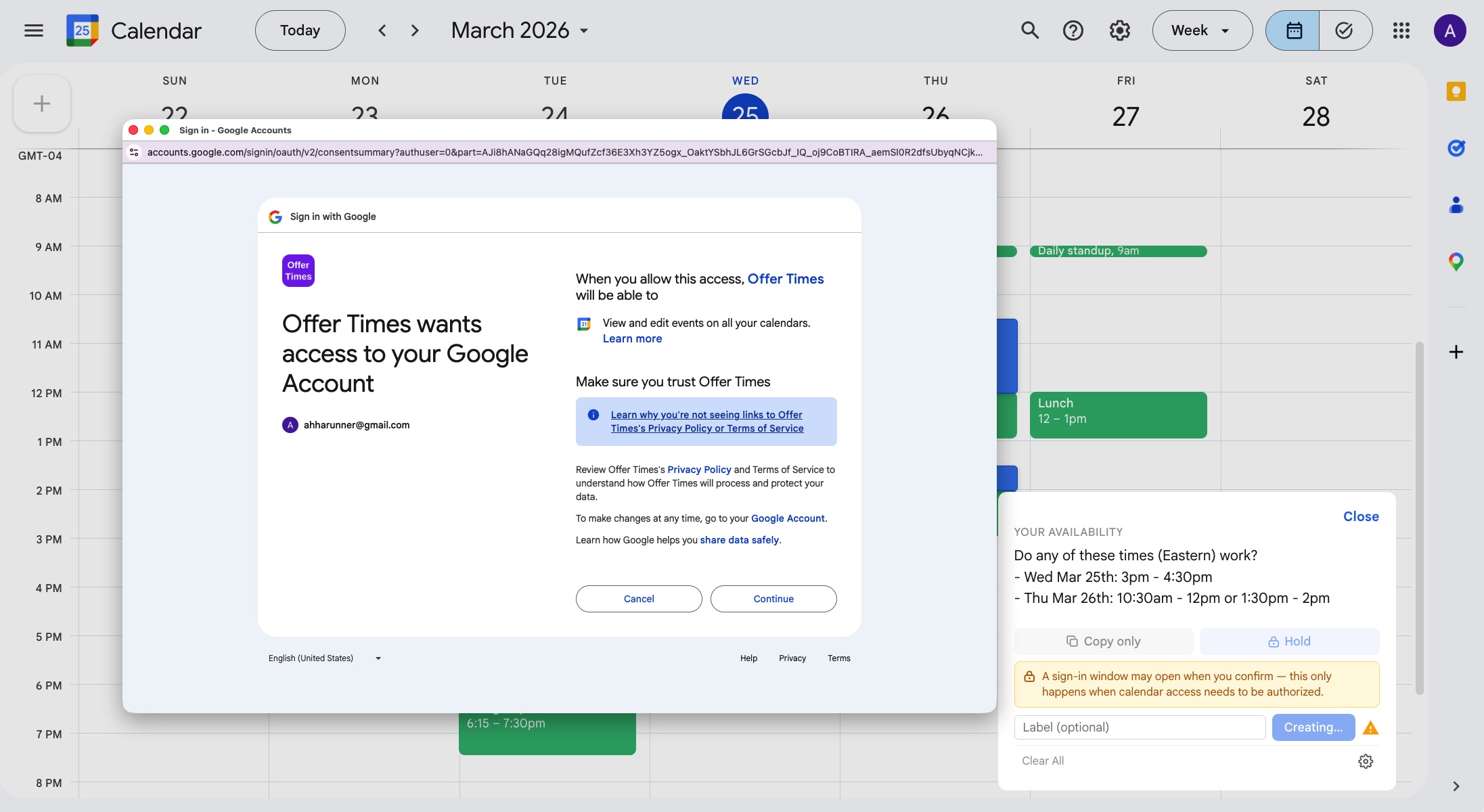Open Google Maps side panel icon
This screenshot has width=1484, height=812.
(1456, 261)
